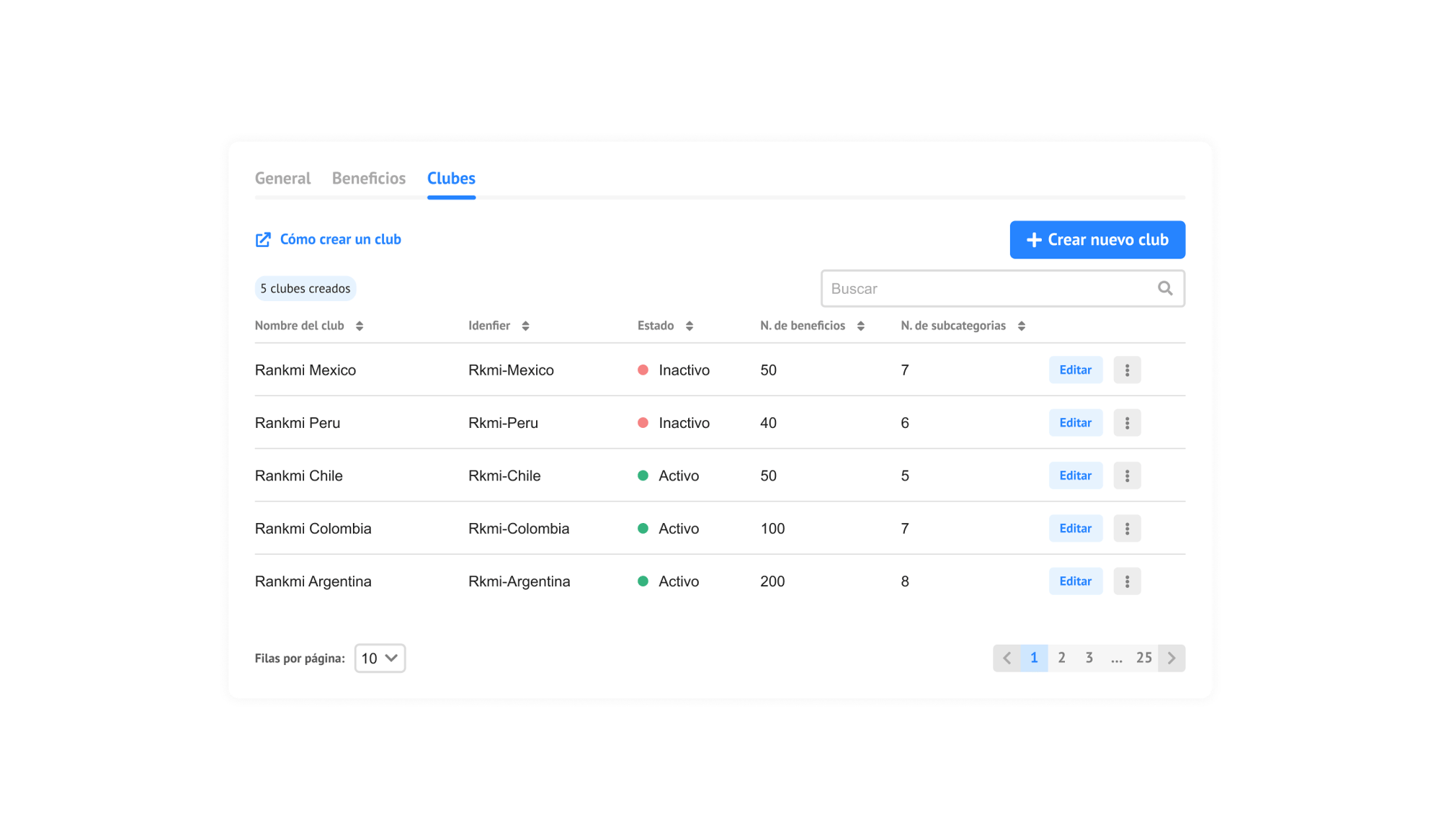1441x840 pixels.
Task: Open the kebab menu for Rankmi Mexico
Action: [1127, 370]
